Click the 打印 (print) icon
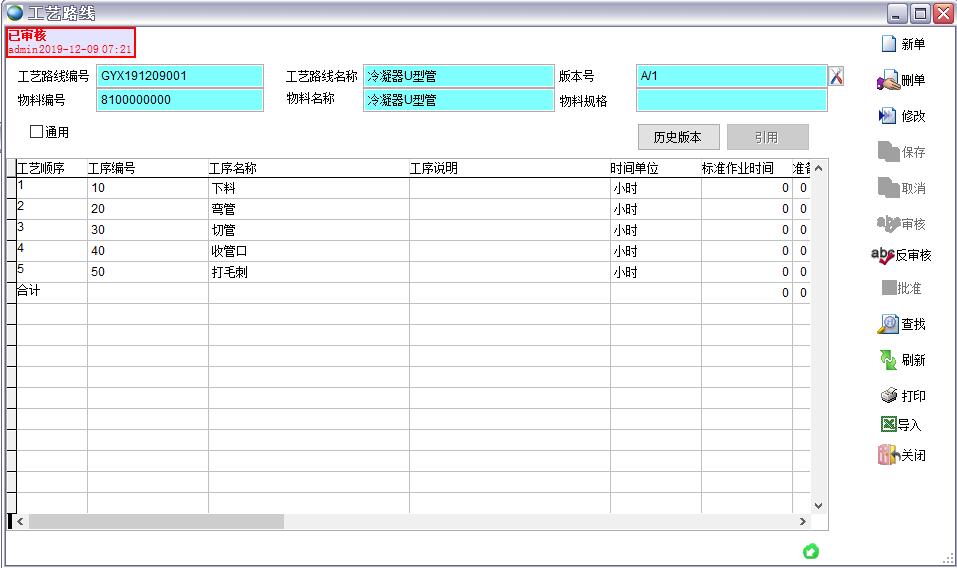Viewport: 957px width, 568px height. point(888,396)
